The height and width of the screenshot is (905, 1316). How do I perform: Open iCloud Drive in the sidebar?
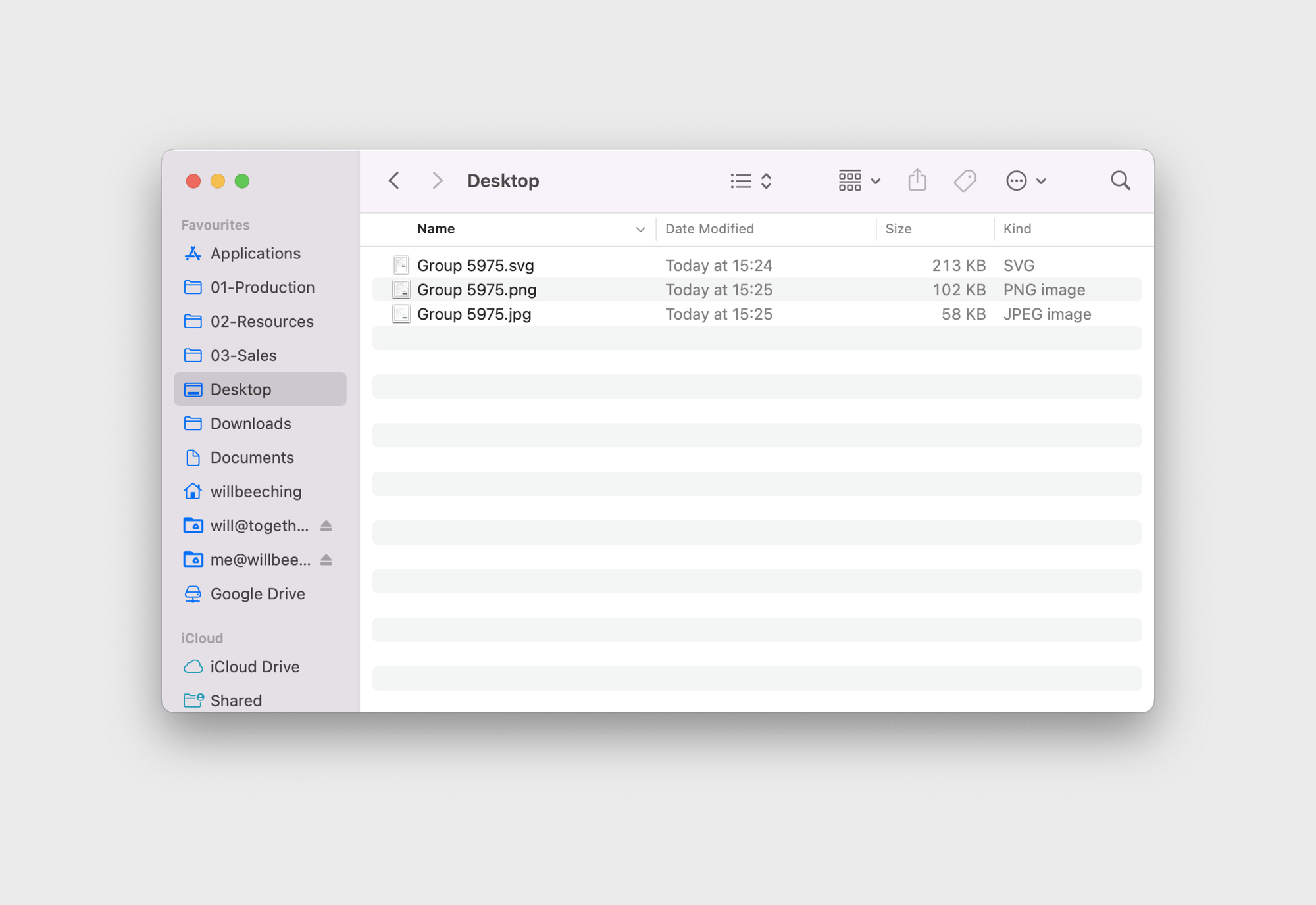[255, 666]
